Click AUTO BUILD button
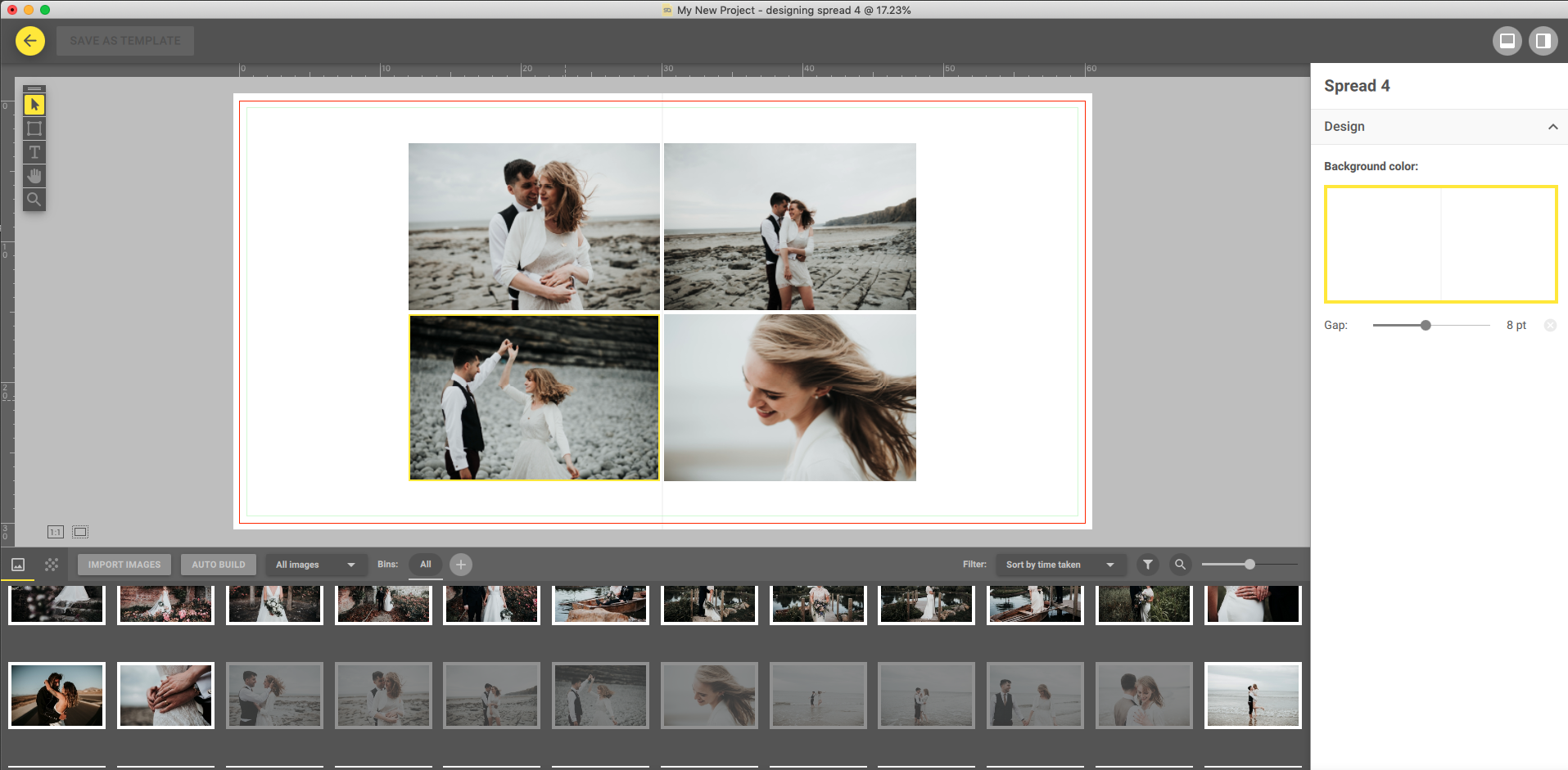The width and height of the screenshot is (1568, 770). tap(219, 565)
